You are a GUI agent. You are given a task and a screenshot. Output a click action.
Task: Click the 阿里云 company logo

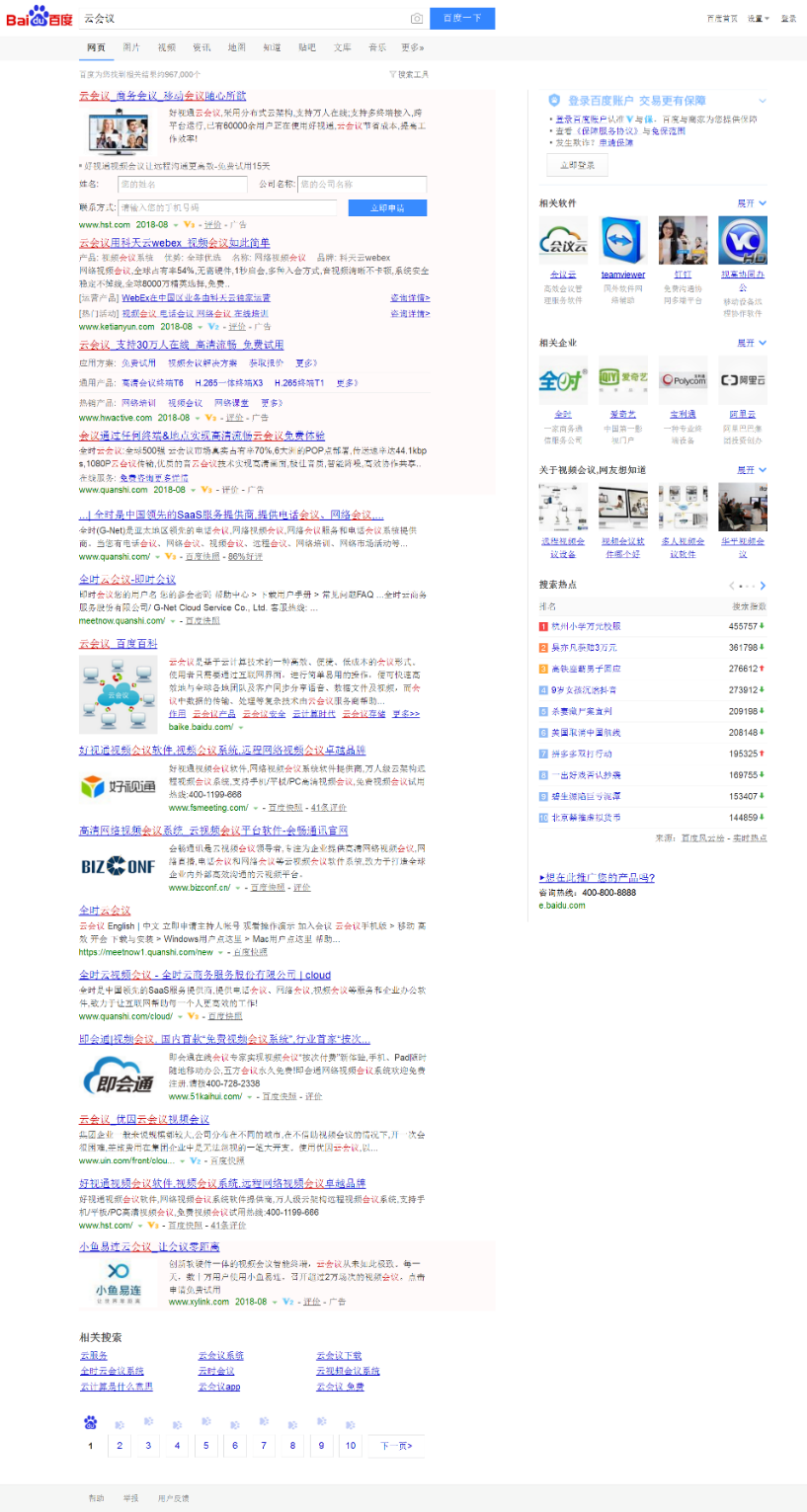pyautogui.click(x=743, y=380)
